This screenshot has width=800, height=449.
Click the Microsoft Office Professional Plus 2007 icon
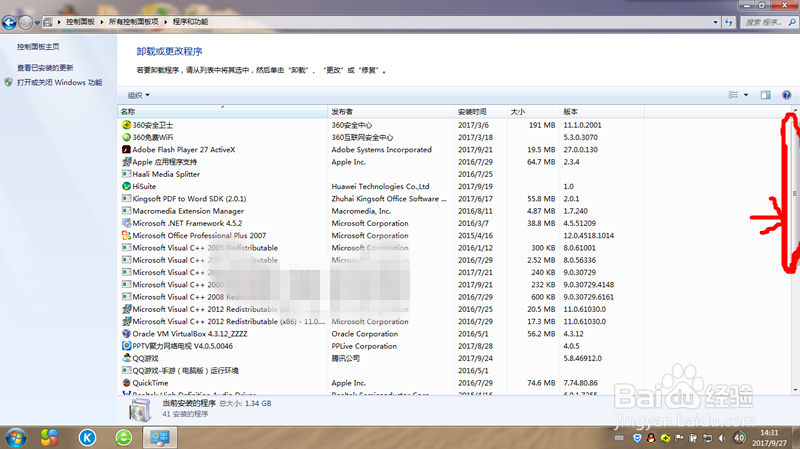click(x=127, y=235)
